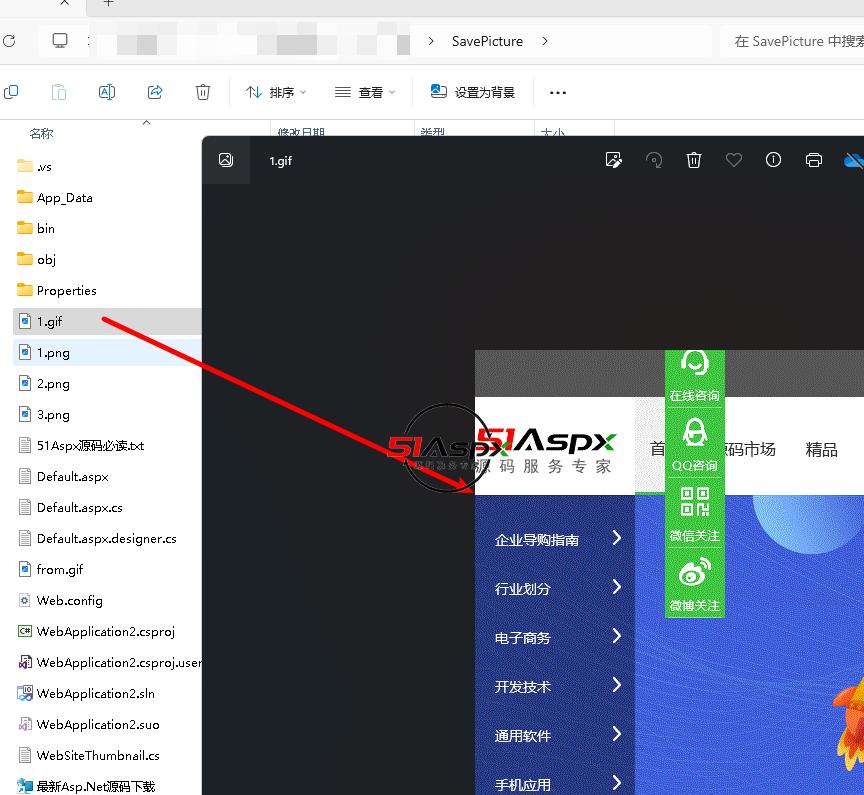Mark 1.gif as favorite with heart icon
The width and height of the screenshot is (864, 795).
[x=734, y=160]
